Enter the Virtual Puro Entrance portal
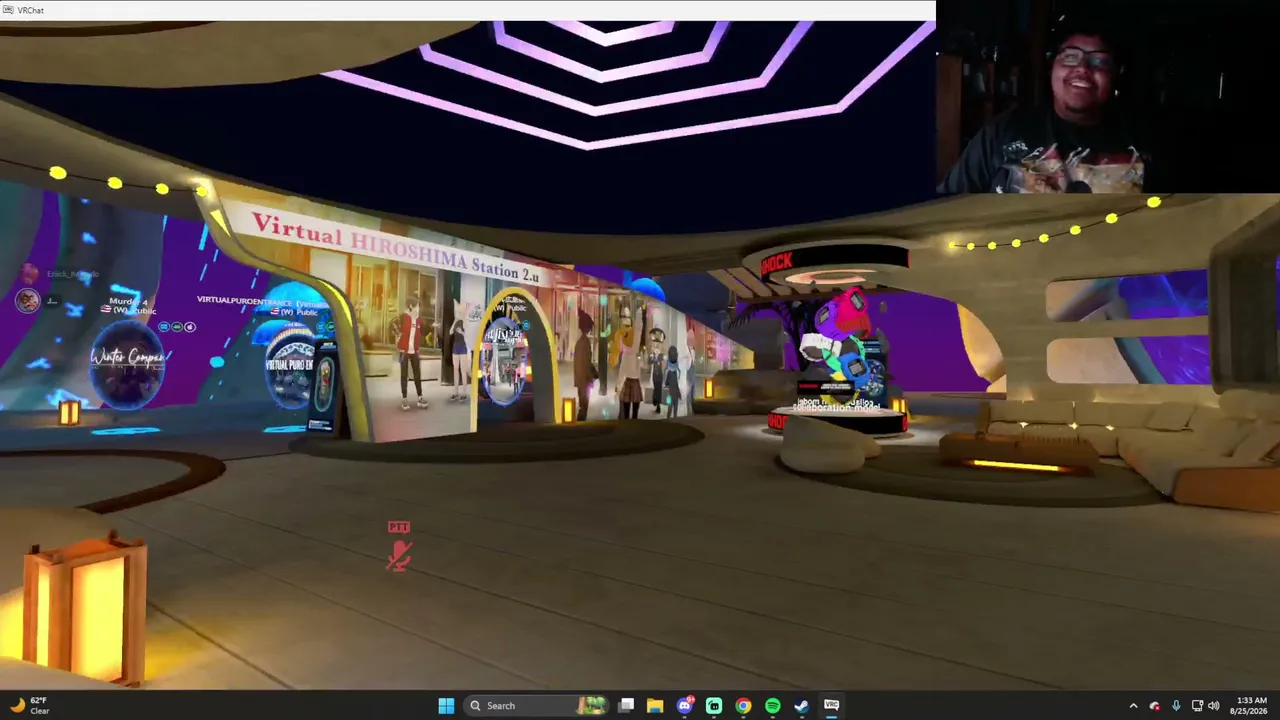 tap(290, 365)
